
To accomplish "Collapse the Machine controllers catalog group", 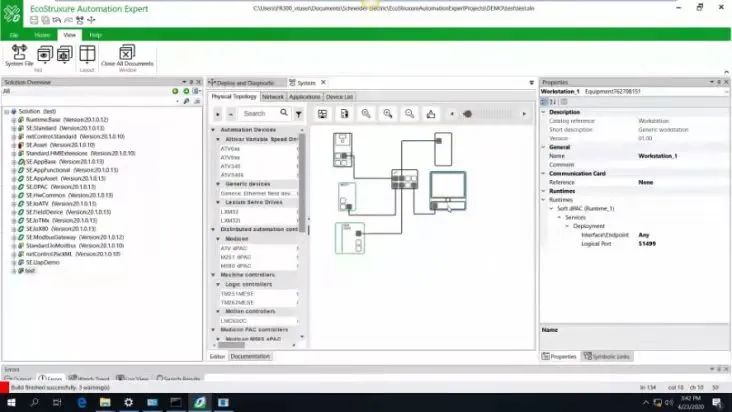I will [x=213, y=275].
